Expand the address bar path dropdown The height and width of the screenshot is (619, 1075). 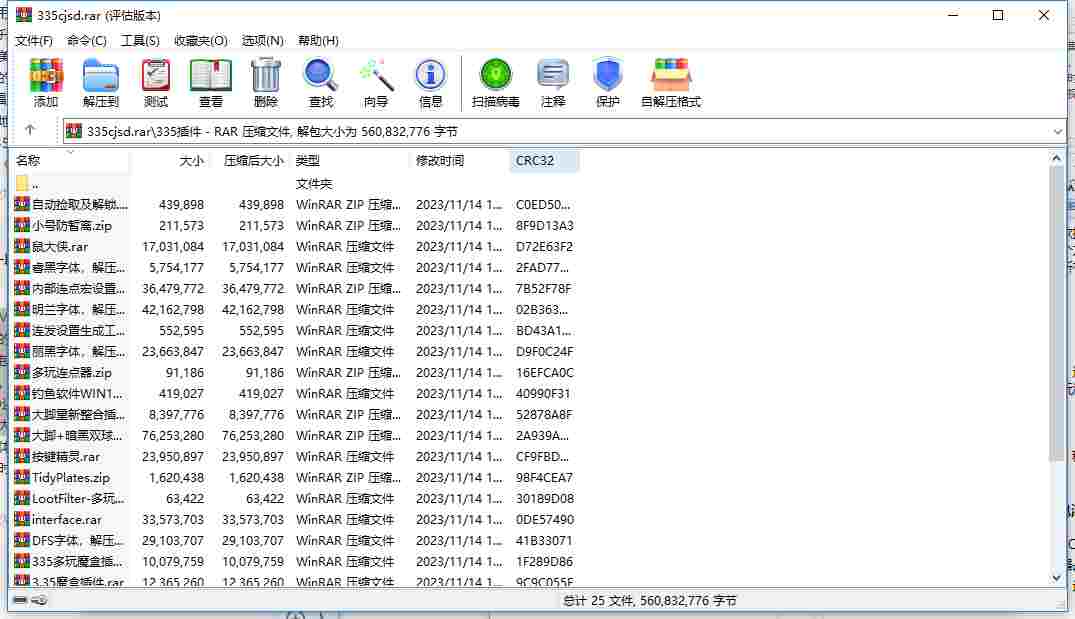click(x=1057, y=131)
